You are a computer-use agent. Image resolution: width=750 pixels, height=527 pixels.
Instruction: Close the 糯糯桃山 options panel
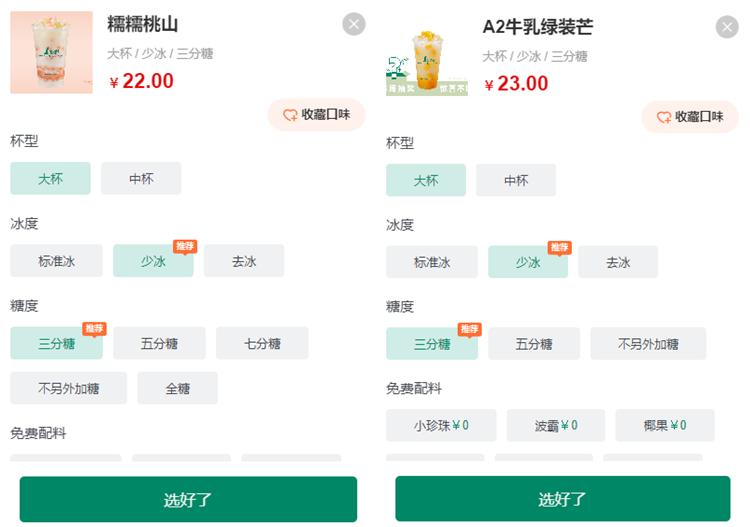pyautogui.click(x=354, y=25)
